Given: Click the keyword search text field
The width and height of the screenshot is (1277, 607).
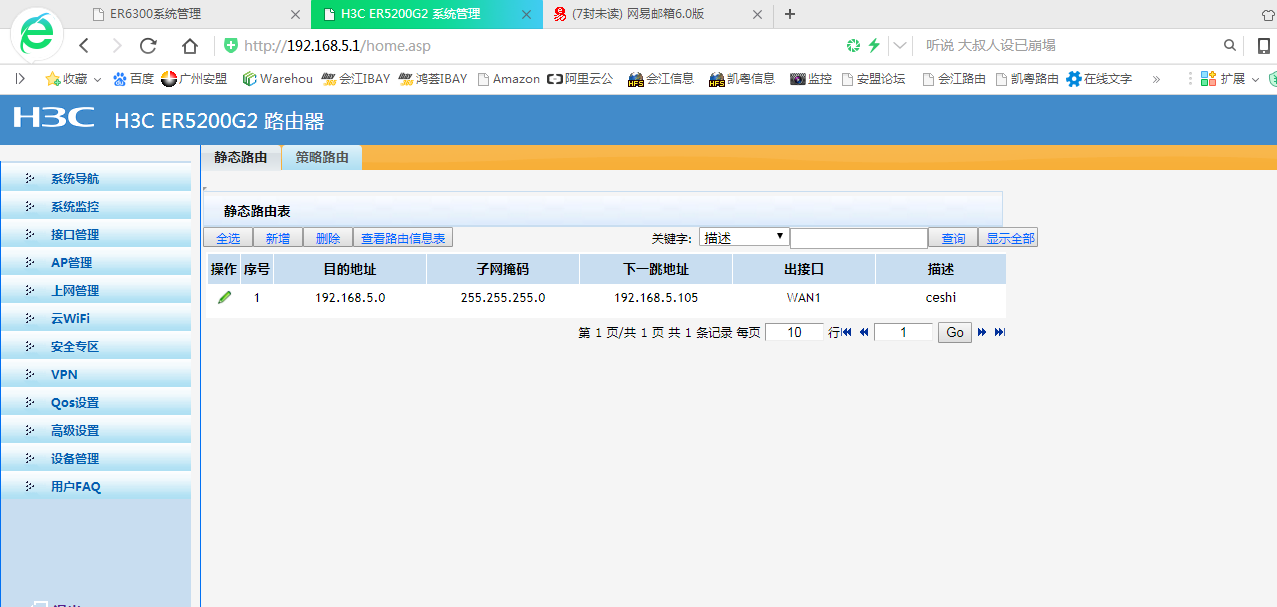Looking at the screenshot, I should point(859,238).
